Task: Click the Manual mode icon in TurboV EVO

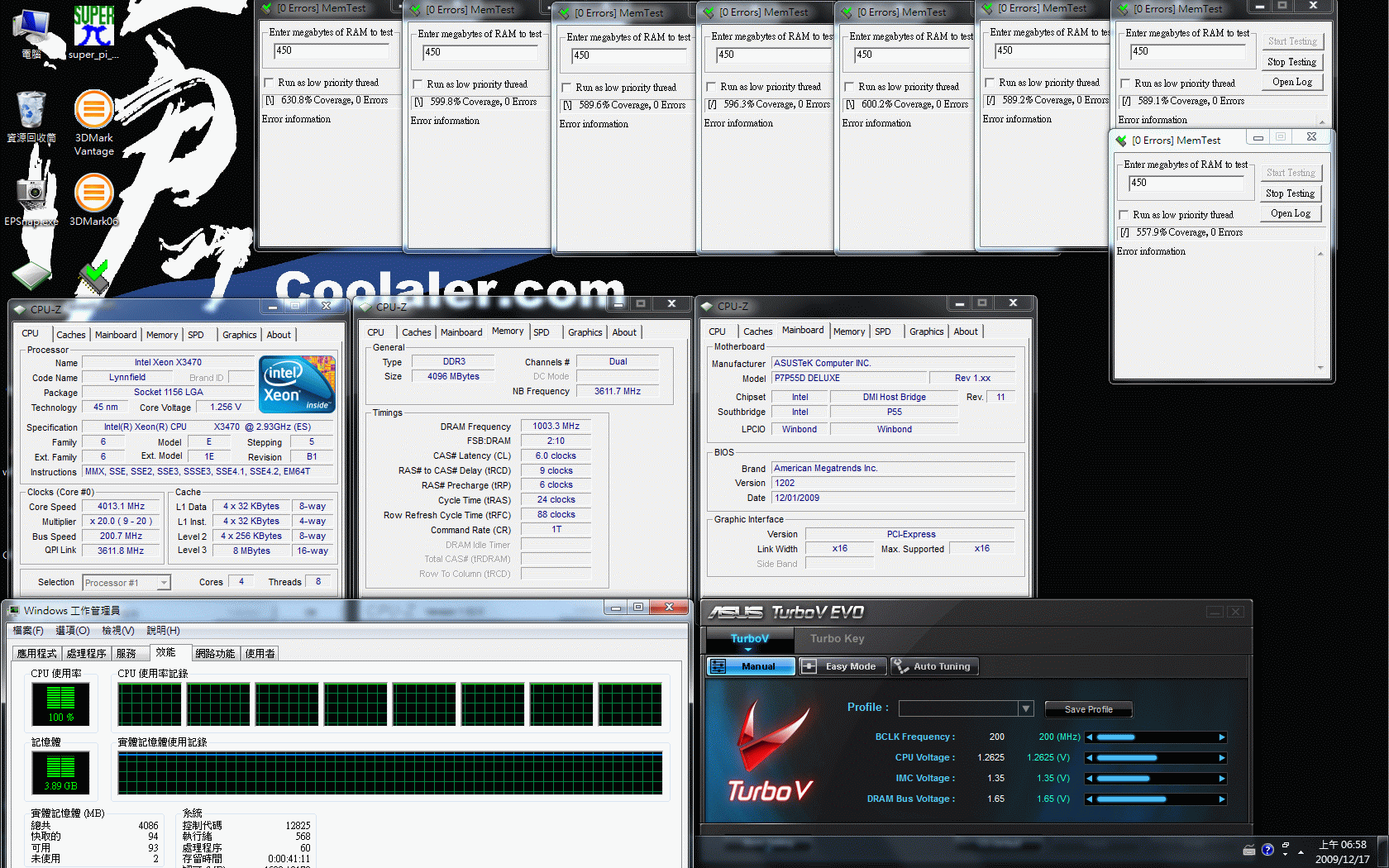Action: click(718, 666)
